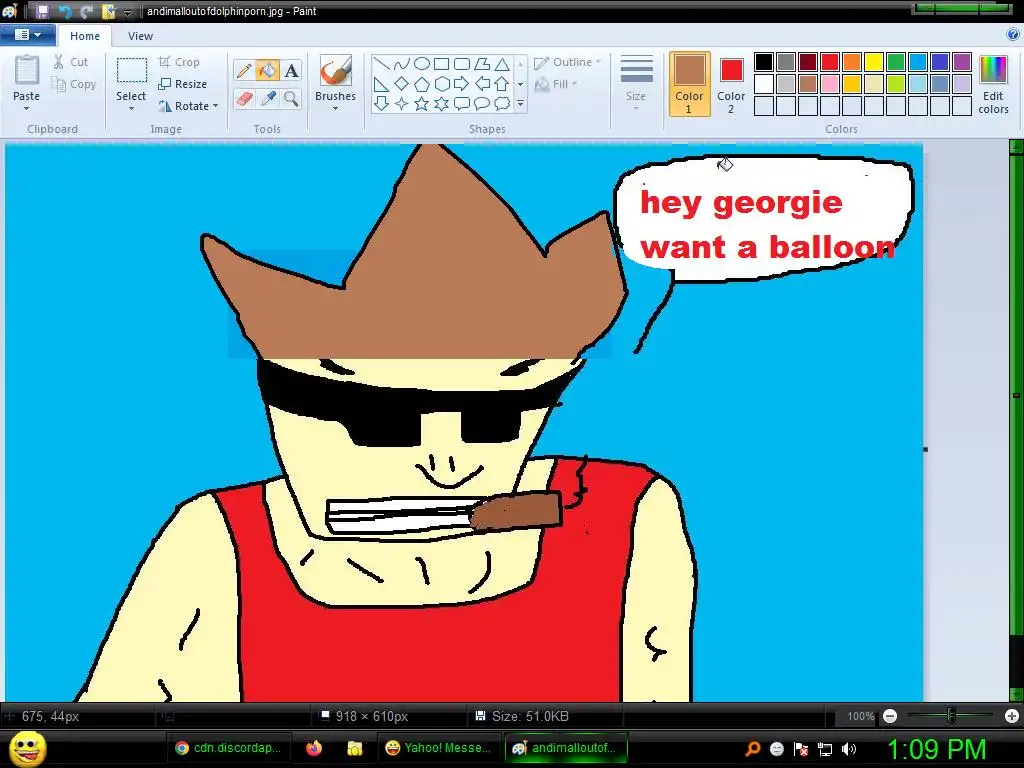Open Yahoo Messenger from the taskbar
This screenshot has height=768, width=1024.
tap(439, 748)
